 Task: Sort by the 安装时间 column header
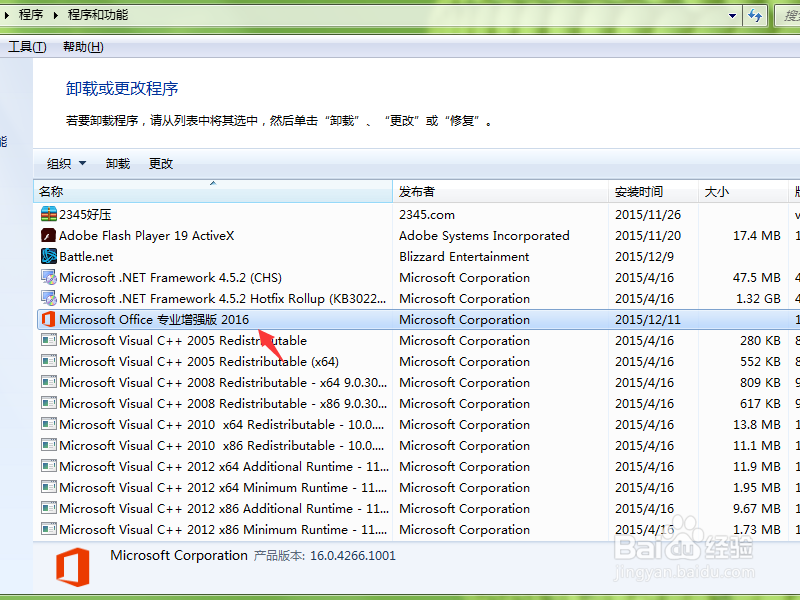point(654,191)
